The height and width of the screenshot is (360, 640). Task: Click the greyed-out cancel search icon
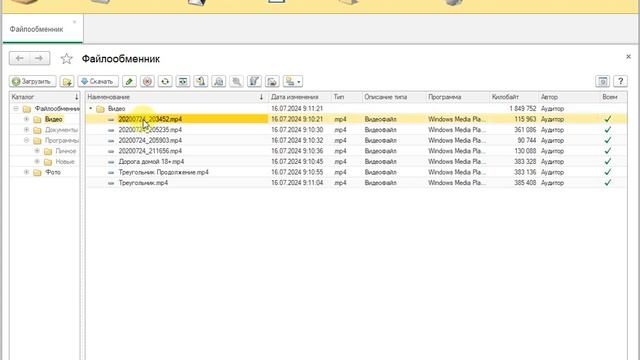(236, 82)
